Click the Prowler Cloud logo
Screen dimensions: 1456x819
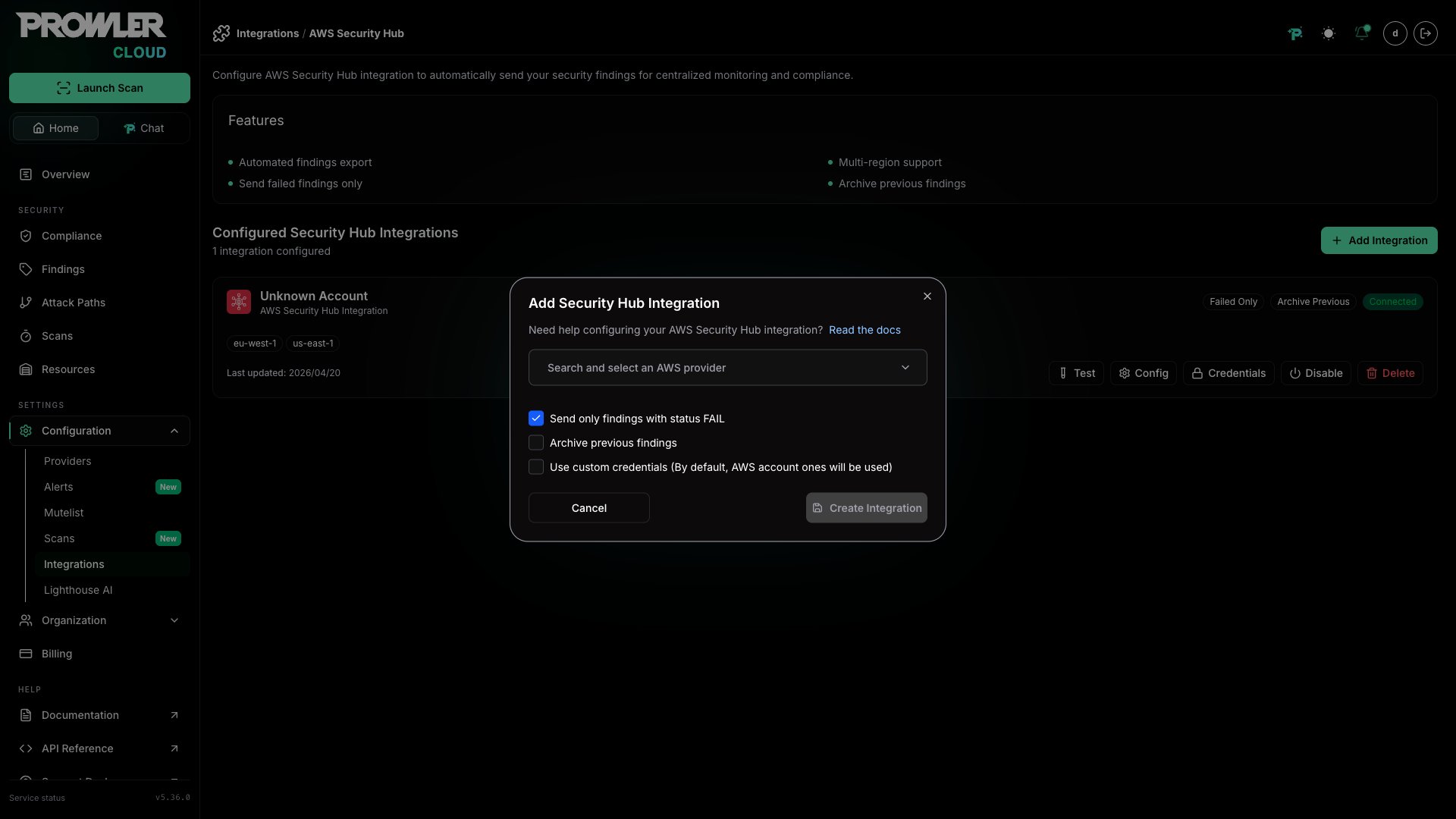coord(91,36)
